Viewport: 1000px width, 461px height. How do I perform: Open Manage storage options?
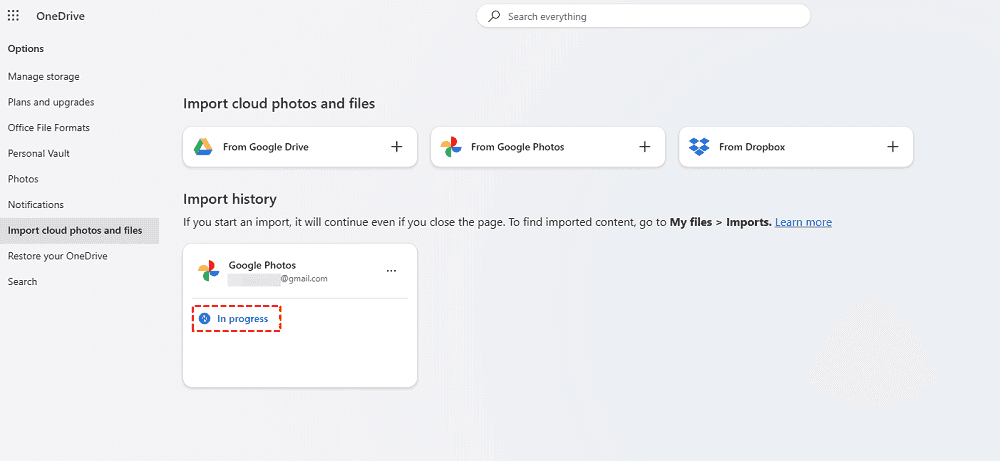(44, 77)
